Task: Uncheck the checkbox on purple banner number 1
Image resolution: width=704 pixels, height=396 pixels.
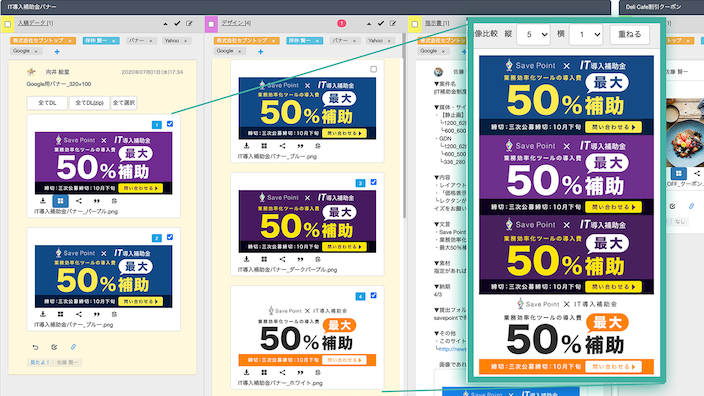Action: coord(170,124)
